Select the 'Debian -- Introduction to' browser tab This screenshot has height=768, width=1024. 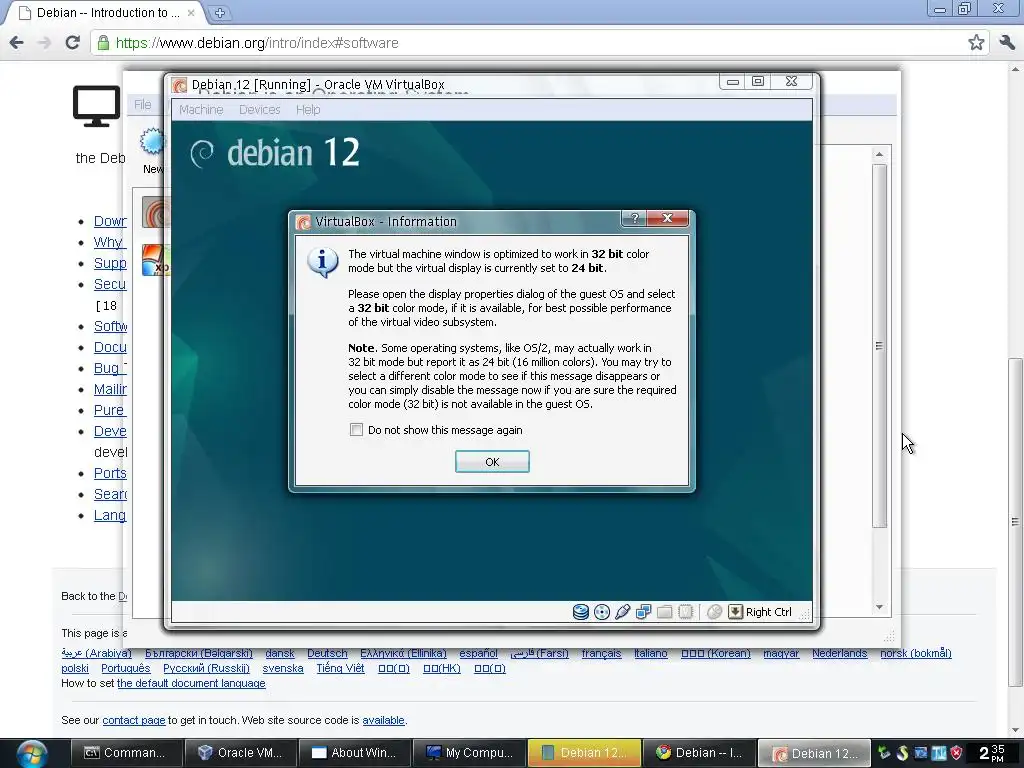[x=104, y=13]
